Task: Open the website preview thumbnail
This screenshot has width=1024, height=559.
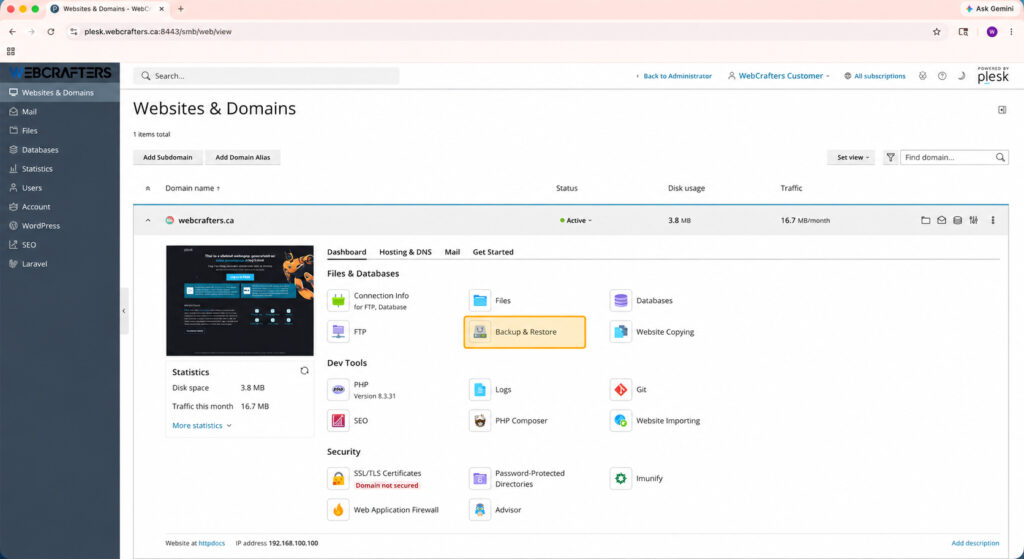Action: click(240, 300)
